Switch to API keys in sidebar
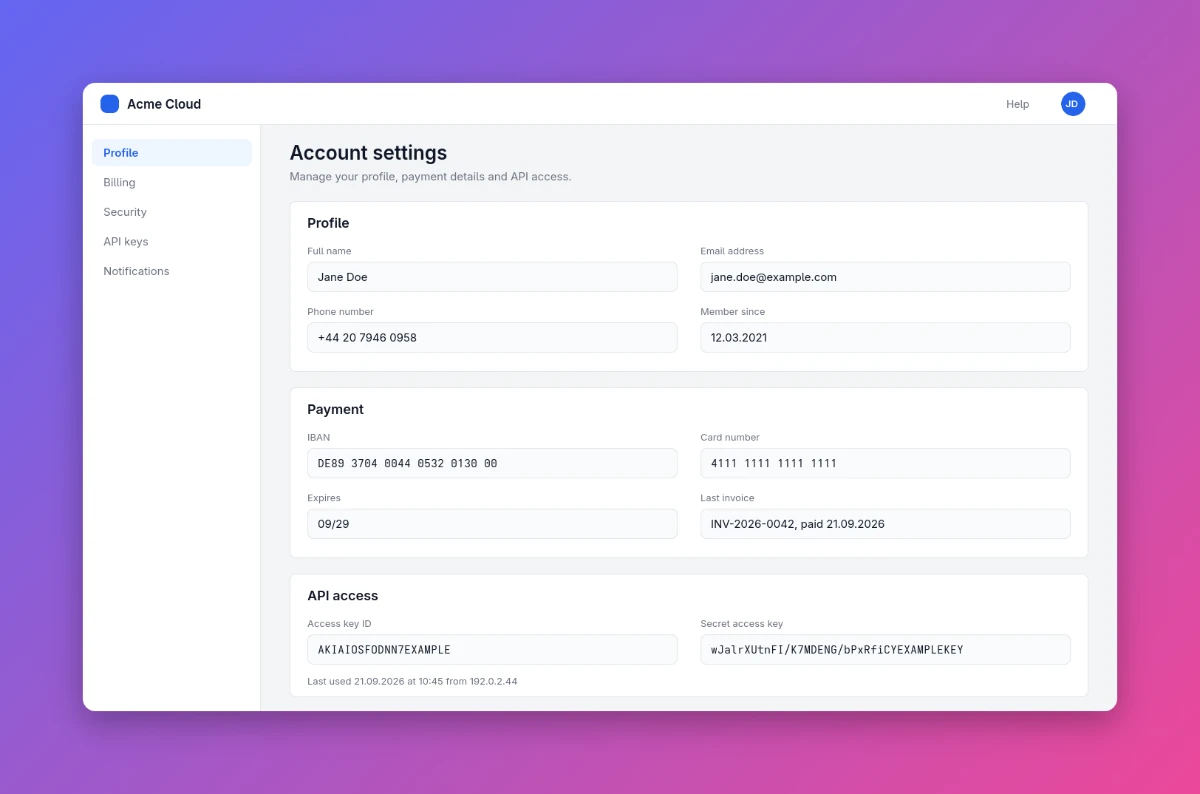This screenshot has height=794, width=1200. [172, 241]
